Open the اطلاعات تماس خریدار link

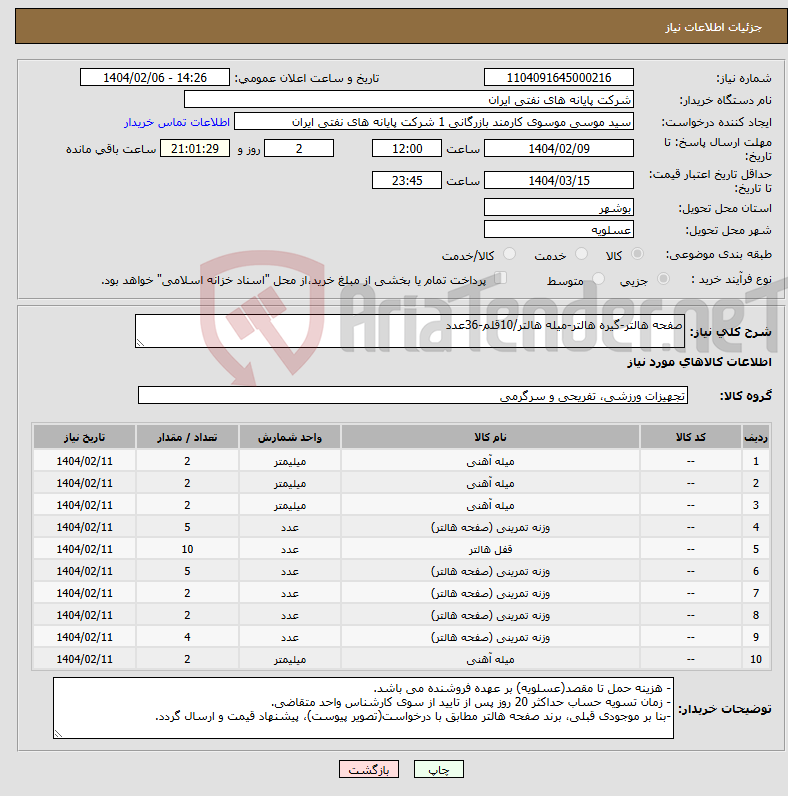click(177, 122)
